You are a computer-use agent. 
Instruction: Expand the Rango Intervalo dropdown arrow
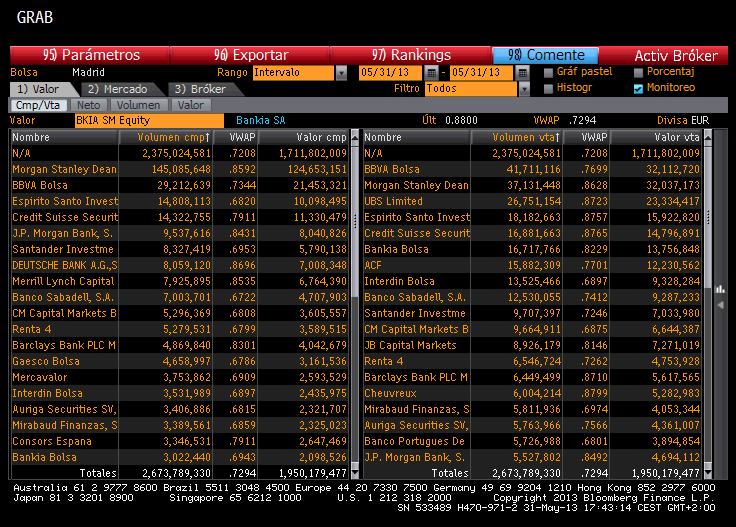pos(341,73)
